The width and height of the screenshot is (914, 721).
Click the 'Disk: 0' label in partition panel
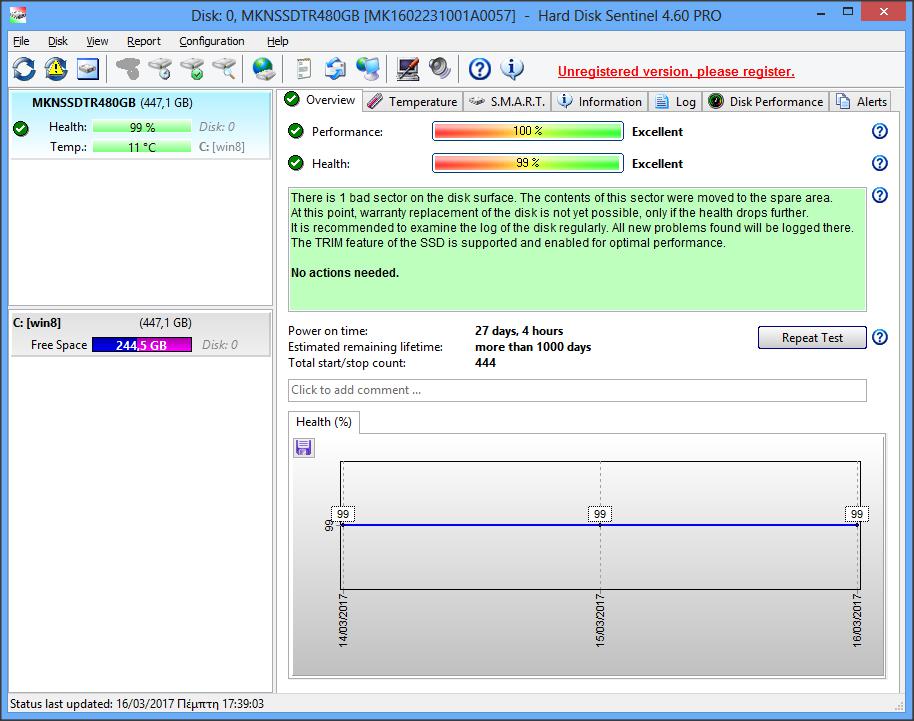click(x=220, y=344)
